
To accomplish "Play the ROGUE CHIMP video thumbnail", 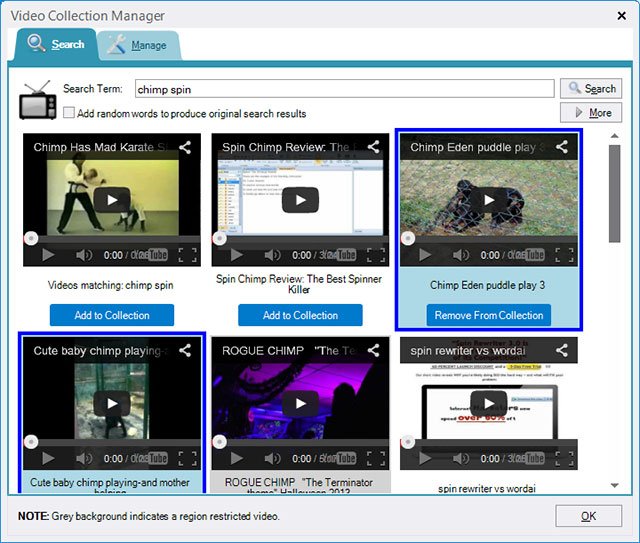I will (300, 404).
